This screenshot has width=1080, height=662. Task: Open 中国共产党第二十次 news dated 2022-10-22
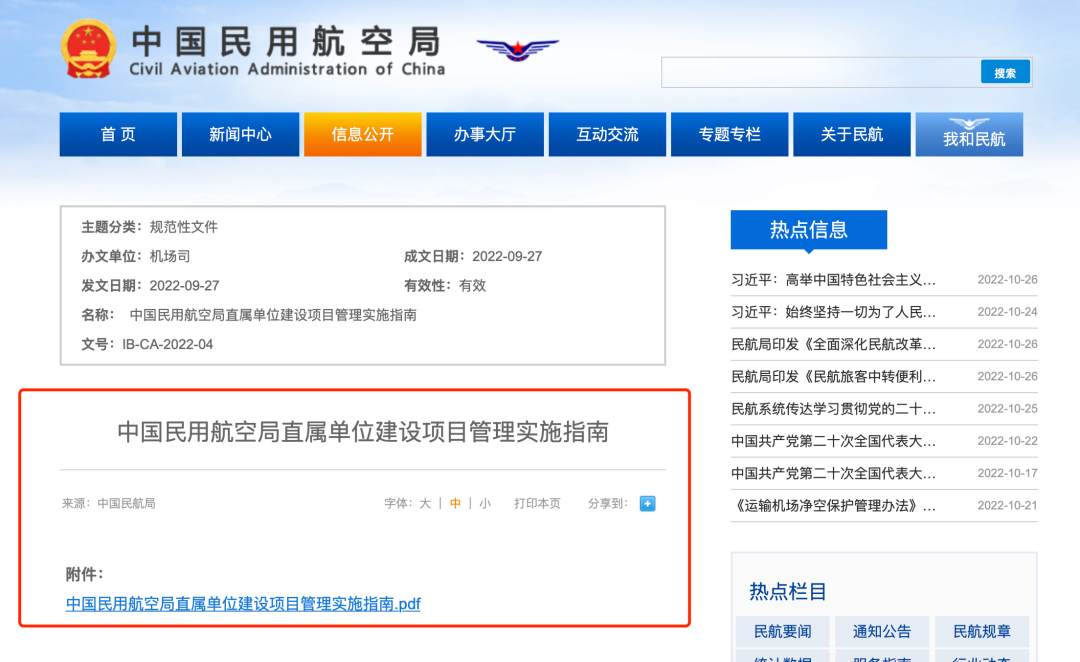pos(833,441)
